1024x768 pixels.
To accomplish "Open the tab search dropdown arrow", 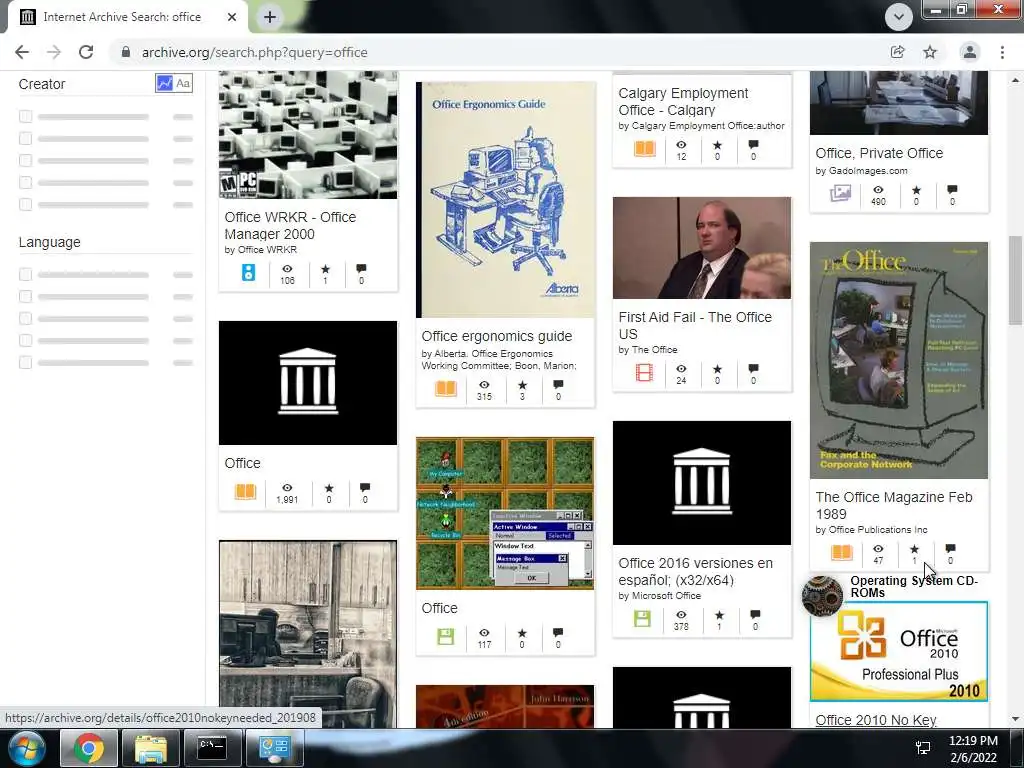I will (899, 17).
